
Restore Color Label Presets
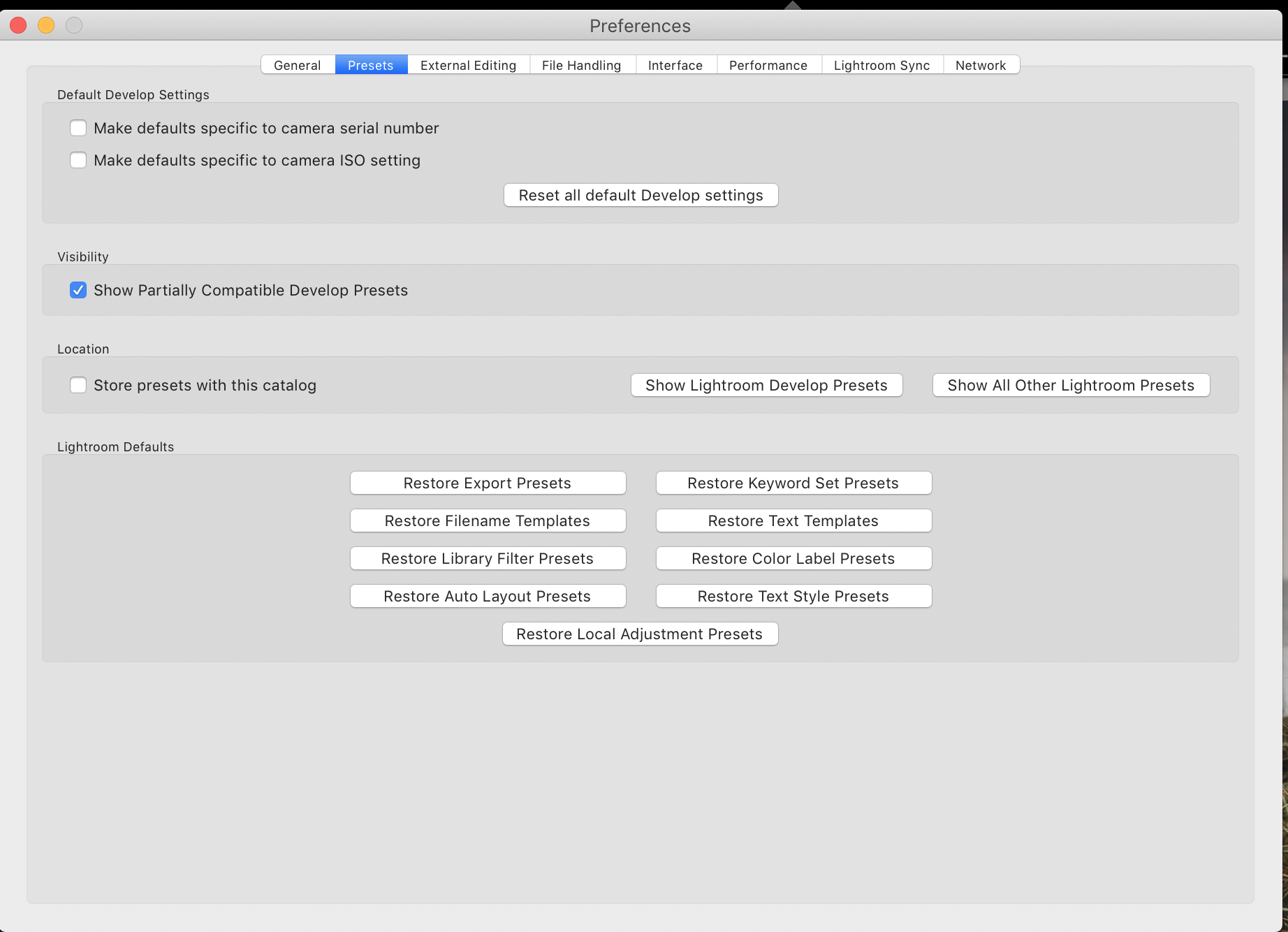794,558
